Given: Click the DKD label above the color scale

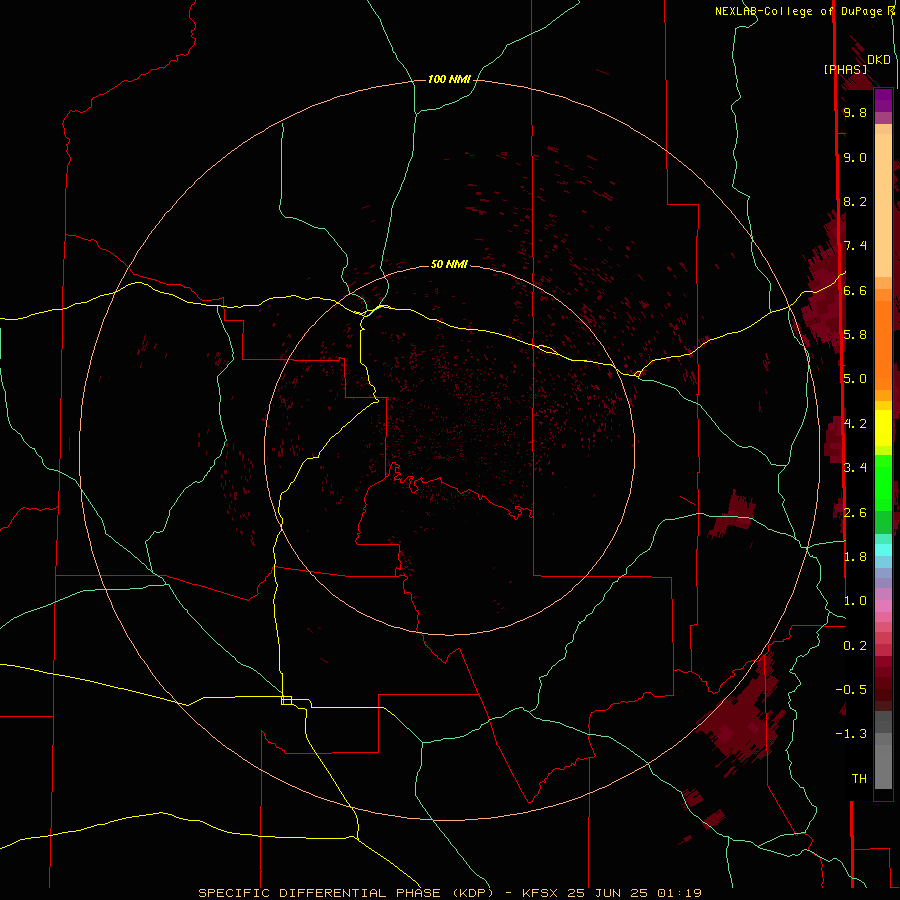Looking at the screenshot, I should click(879, 60).
